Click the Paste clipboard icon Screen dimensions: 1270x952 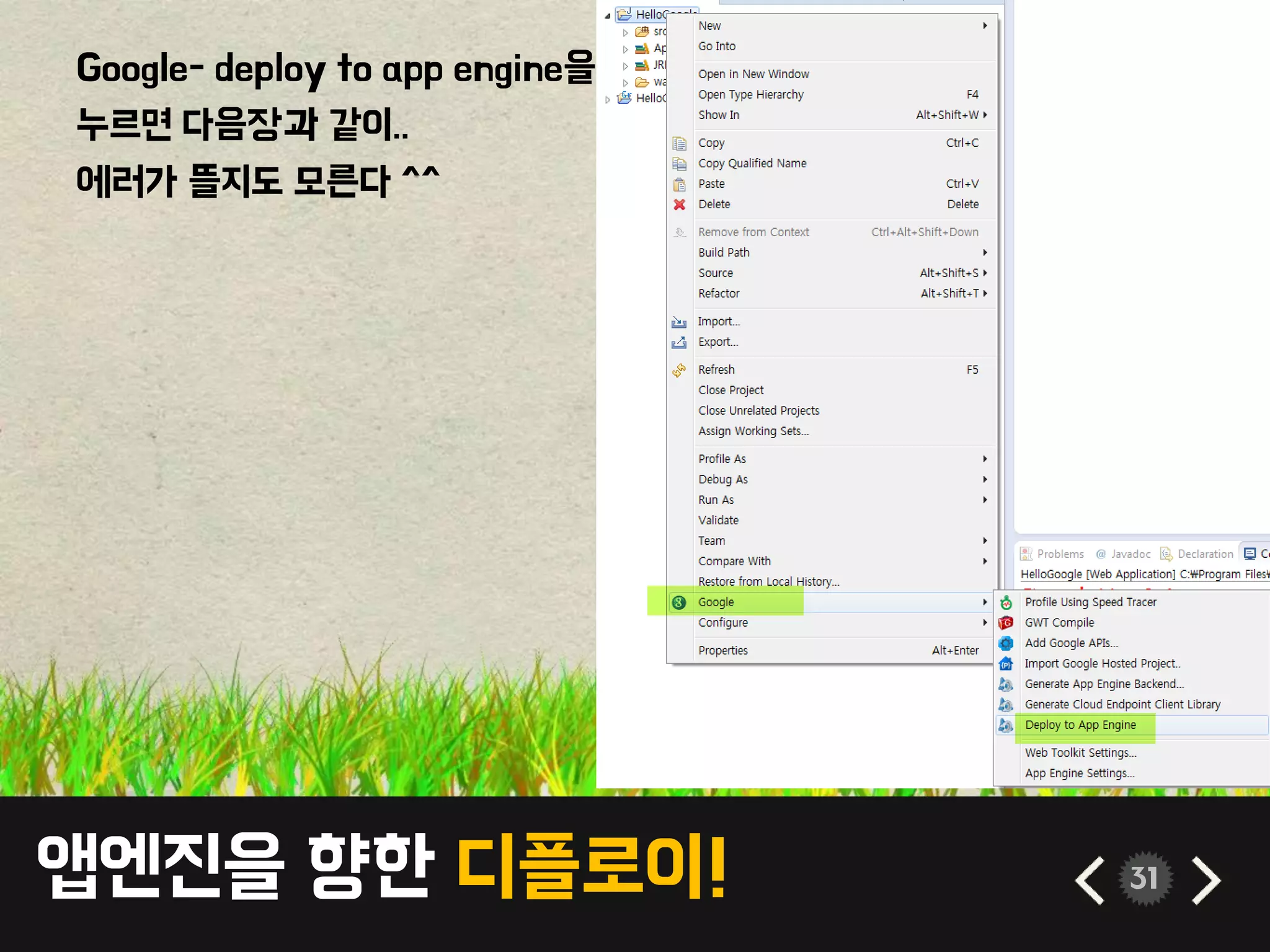pos(679,184)
